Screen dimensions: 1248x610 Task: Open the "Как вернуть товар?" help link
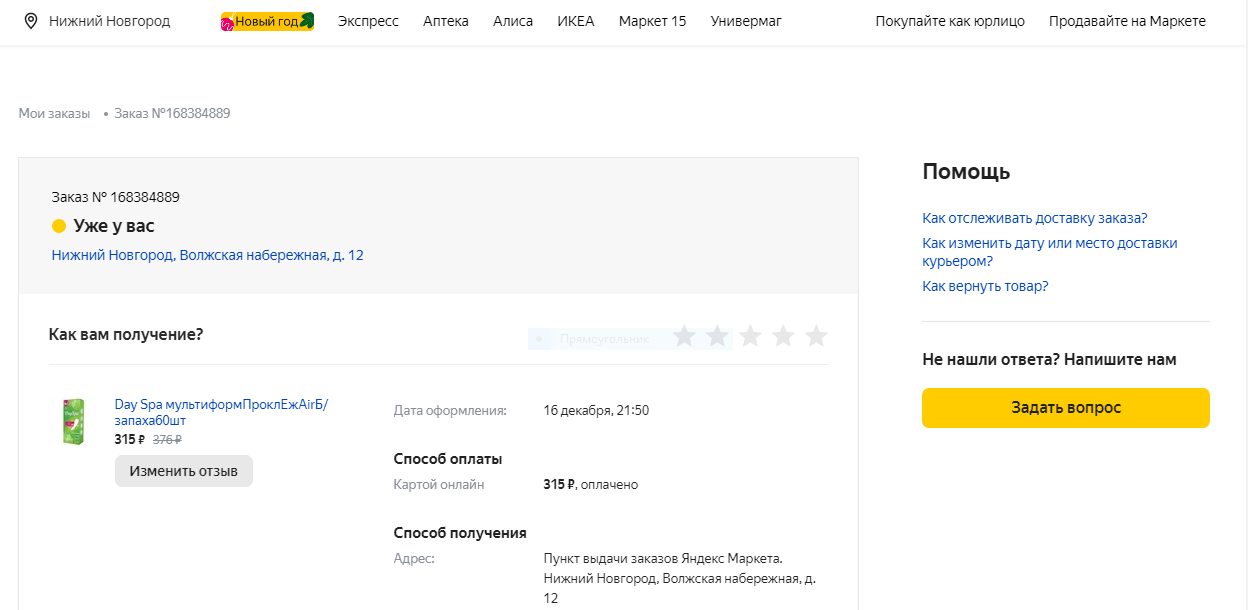984,286
